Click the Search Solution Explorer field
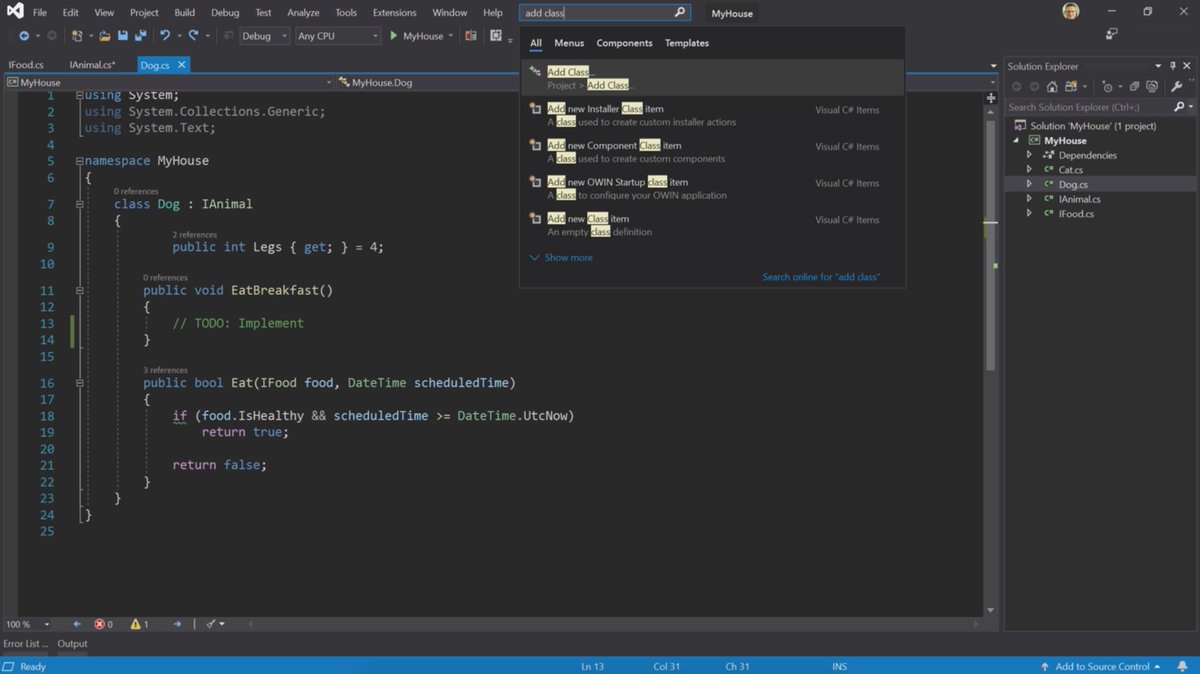This screenshot has height=674, width=1200. coord(1088,107)
